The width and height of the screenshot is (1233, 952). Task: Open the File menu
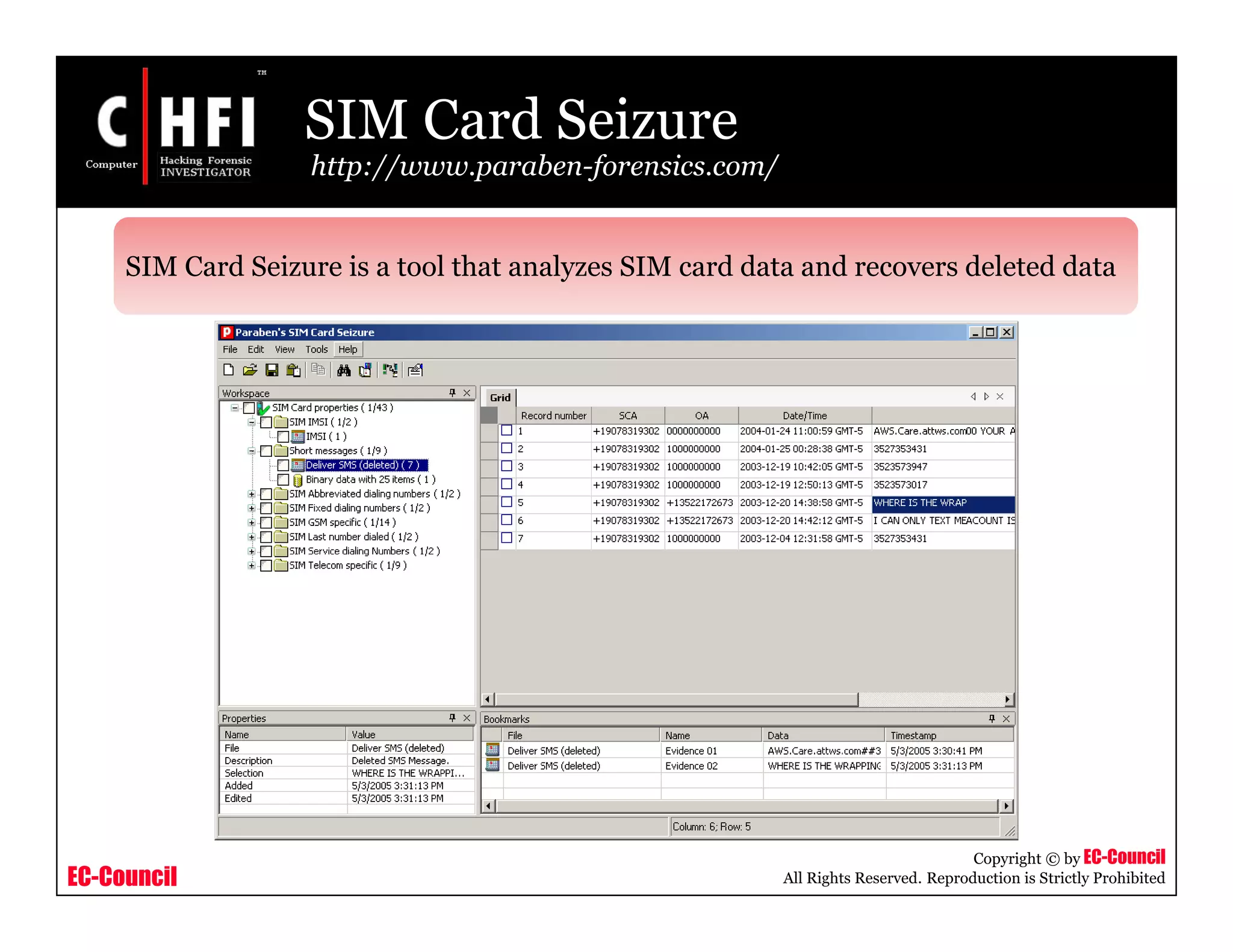coord(230,349)
